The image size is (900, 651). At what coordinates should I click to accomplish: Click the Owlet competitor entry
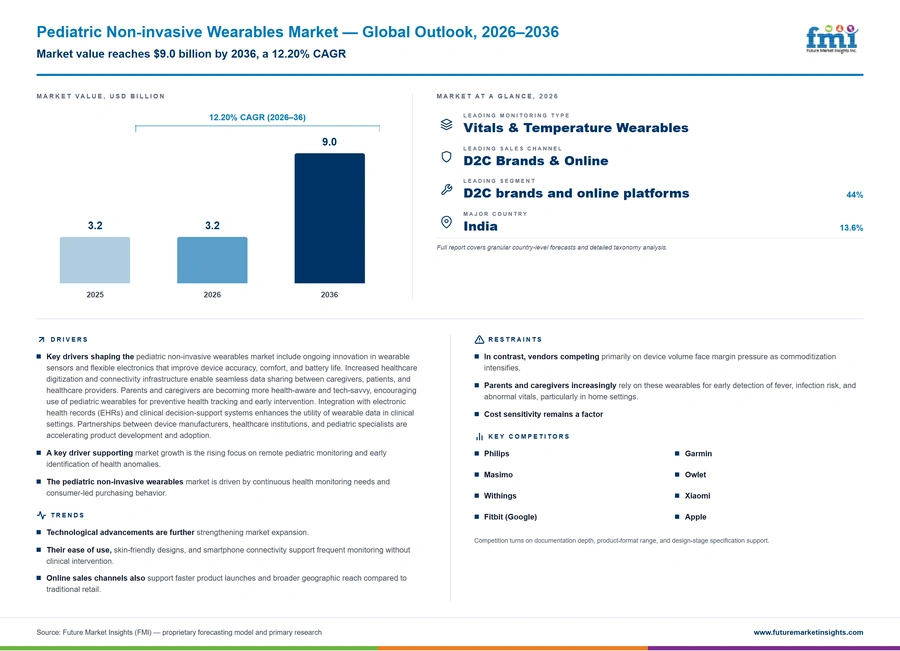tap(695, 475)
